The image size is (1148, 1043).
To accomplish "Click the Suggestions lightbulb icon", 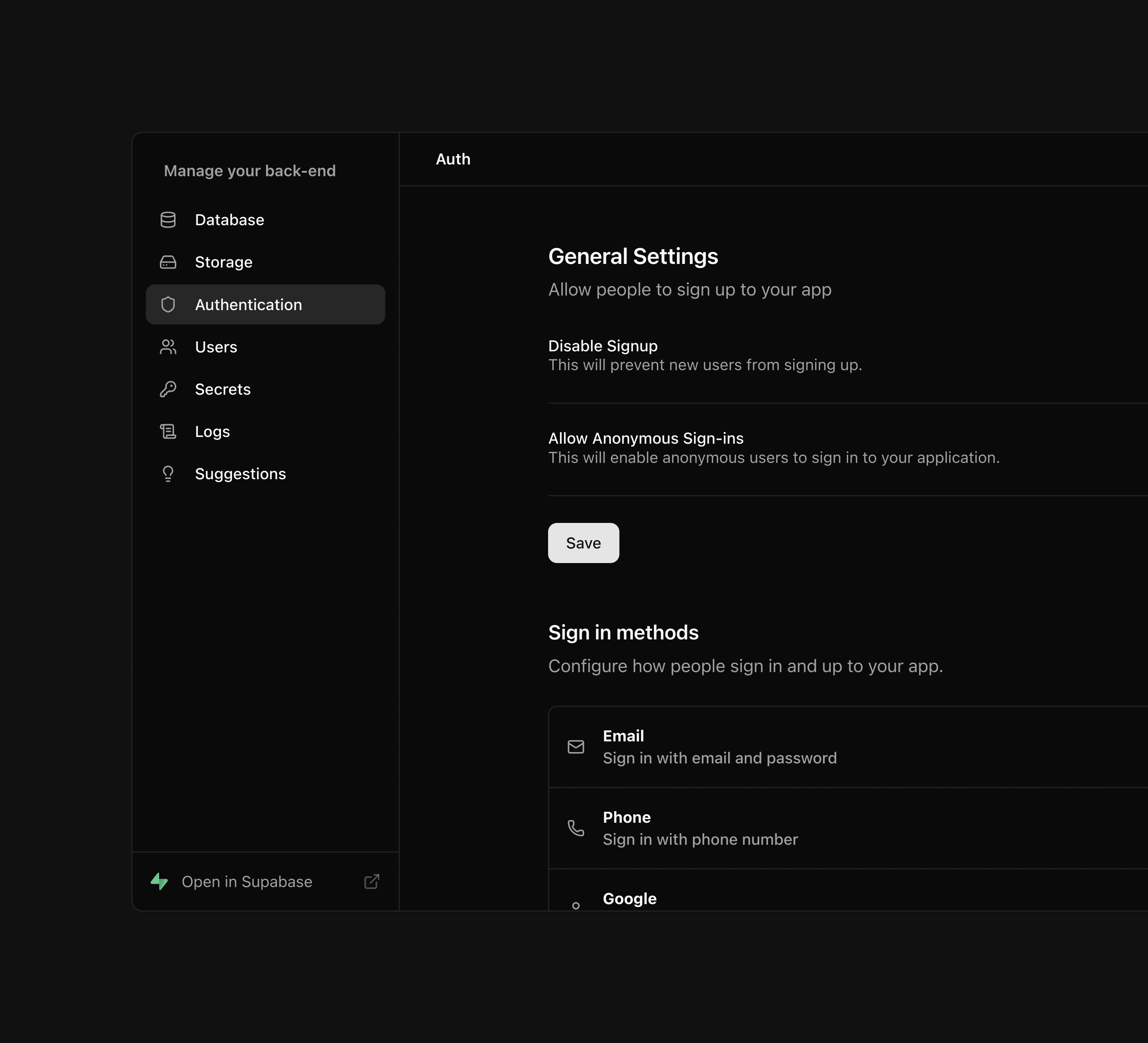I will pyautogui.click(x=168, y=474).
